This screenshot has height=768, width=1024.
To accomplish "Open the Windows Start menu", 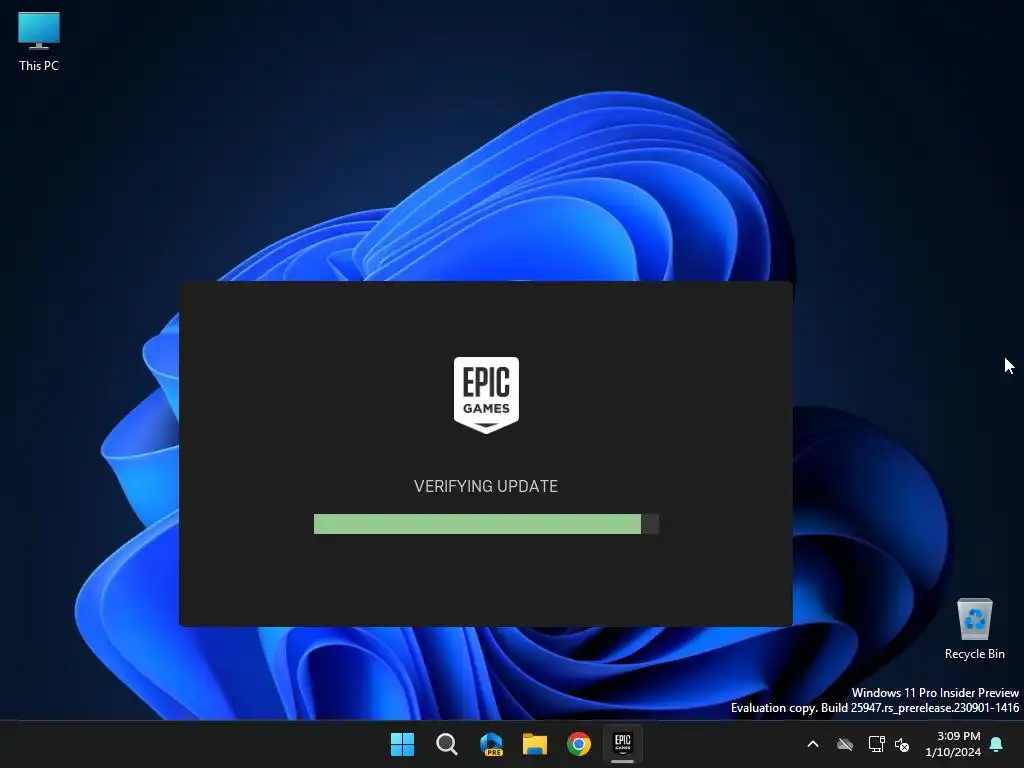I will [x=402, y=744].
